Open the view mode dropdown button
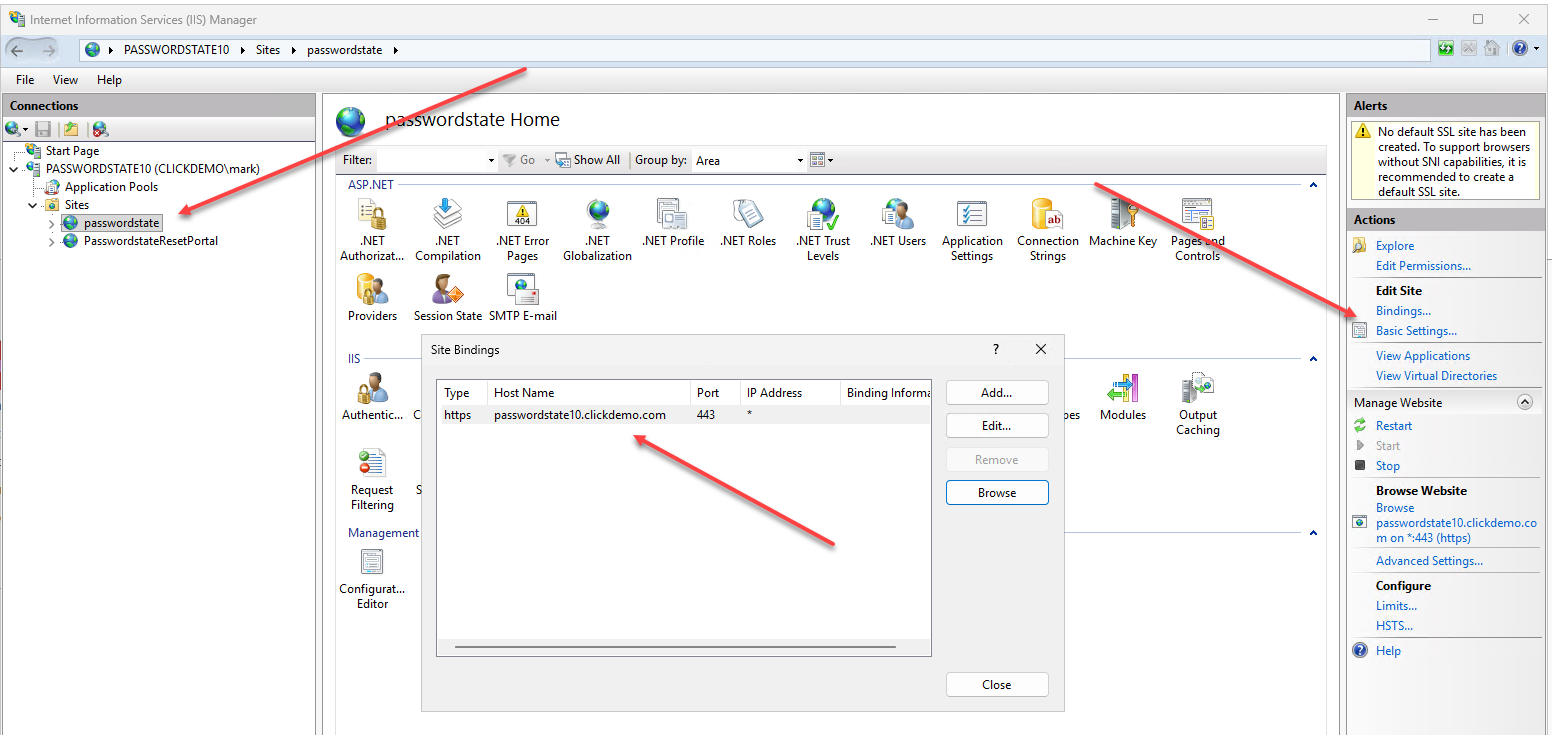 [x=822, y=160]
